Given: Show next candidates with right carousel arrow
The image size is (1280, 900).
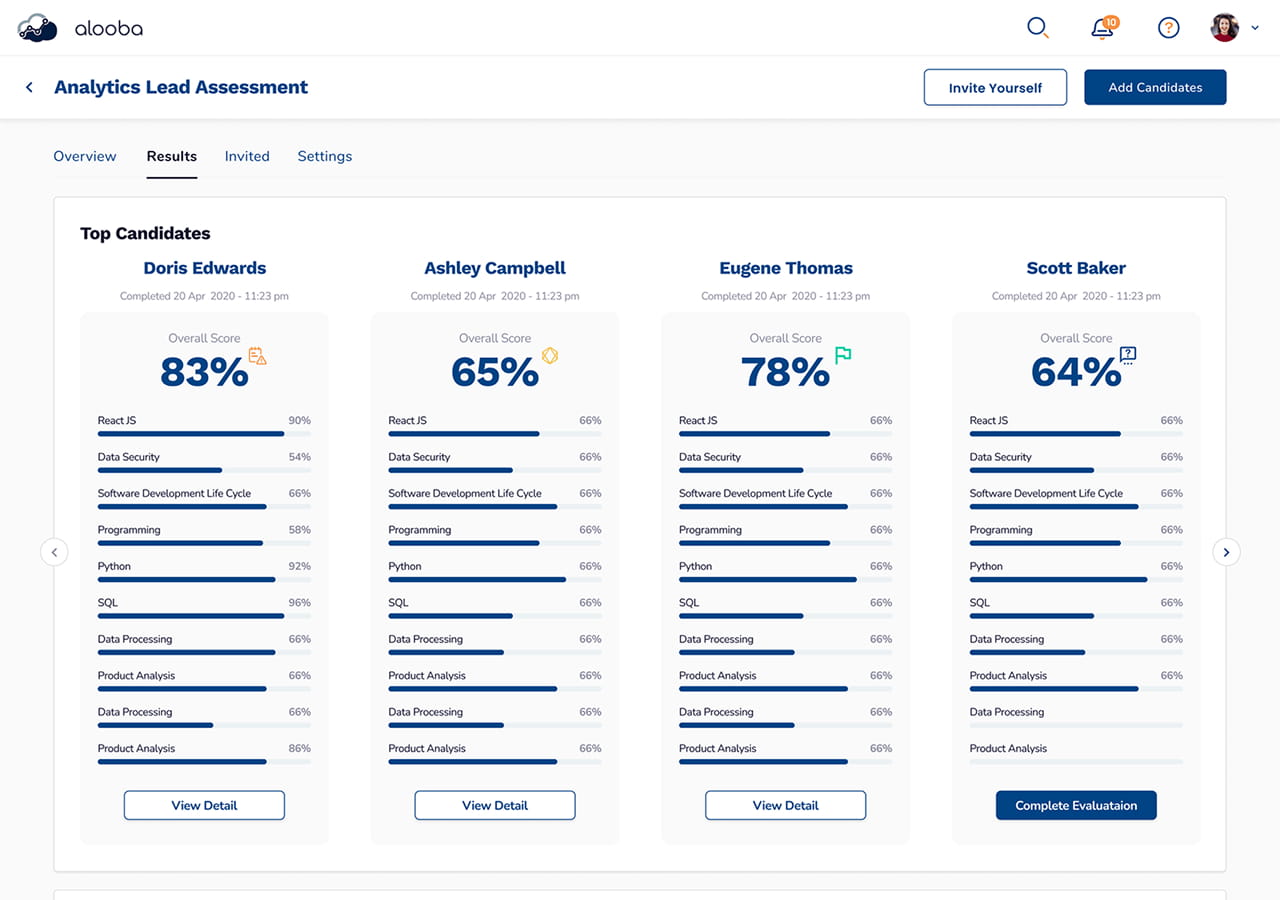Looking at the screenshot, I should (x=1226, y=552).
